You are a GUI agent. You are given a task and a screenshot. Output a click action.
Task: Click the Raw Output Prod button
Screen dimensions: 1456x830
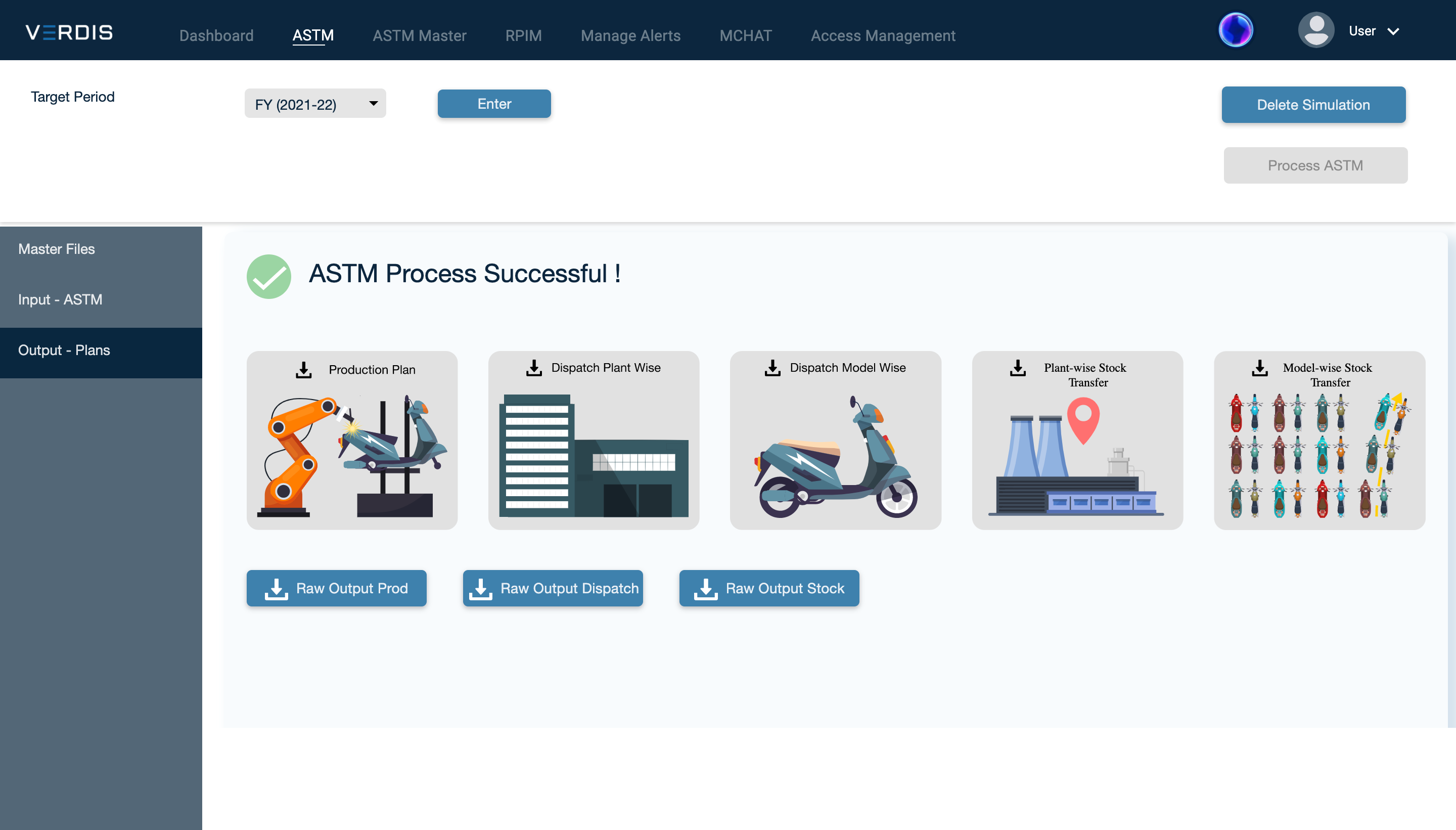click(x=336, y=588)
